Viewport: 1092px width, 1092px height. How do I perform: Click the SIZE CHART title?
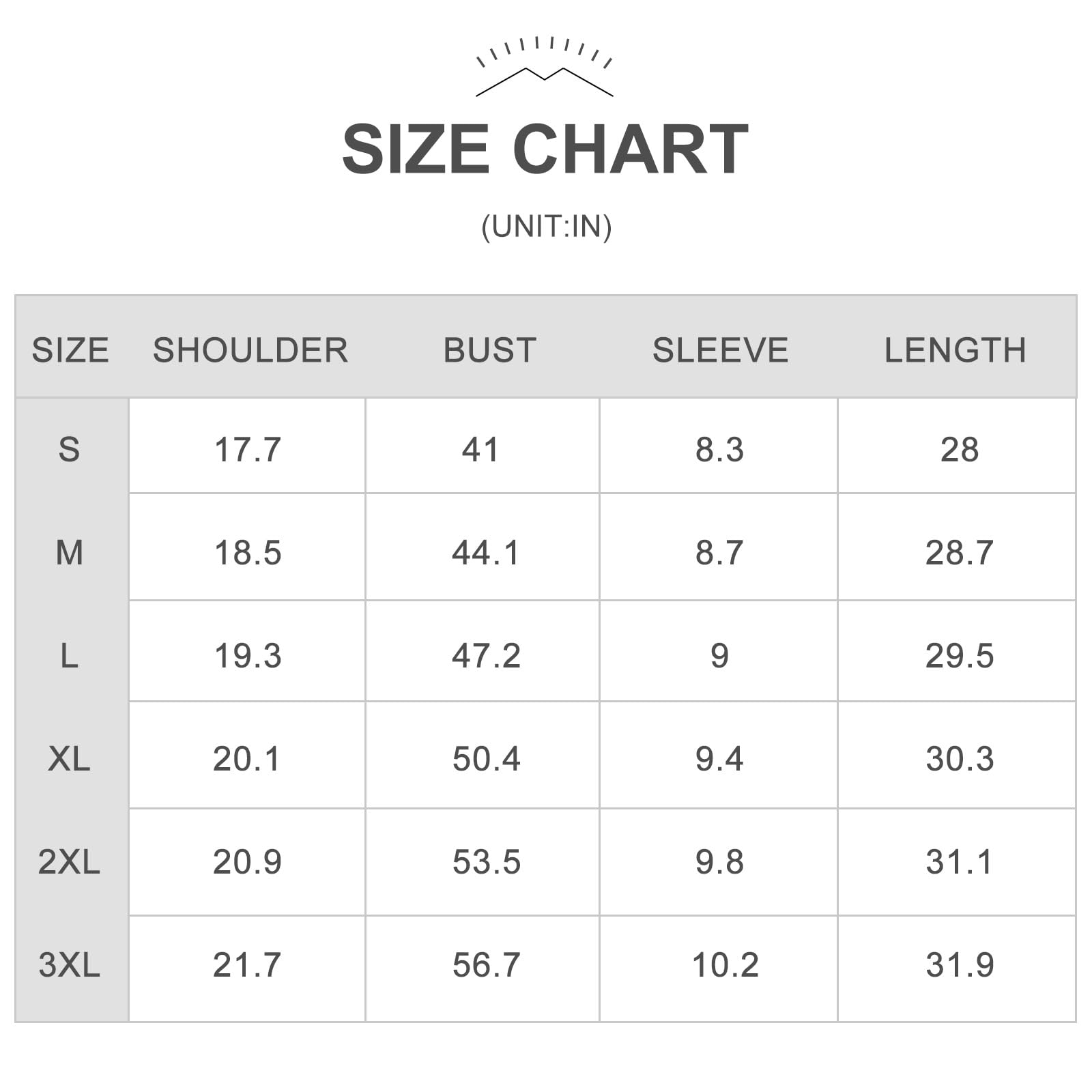click(x=545, y=149)
